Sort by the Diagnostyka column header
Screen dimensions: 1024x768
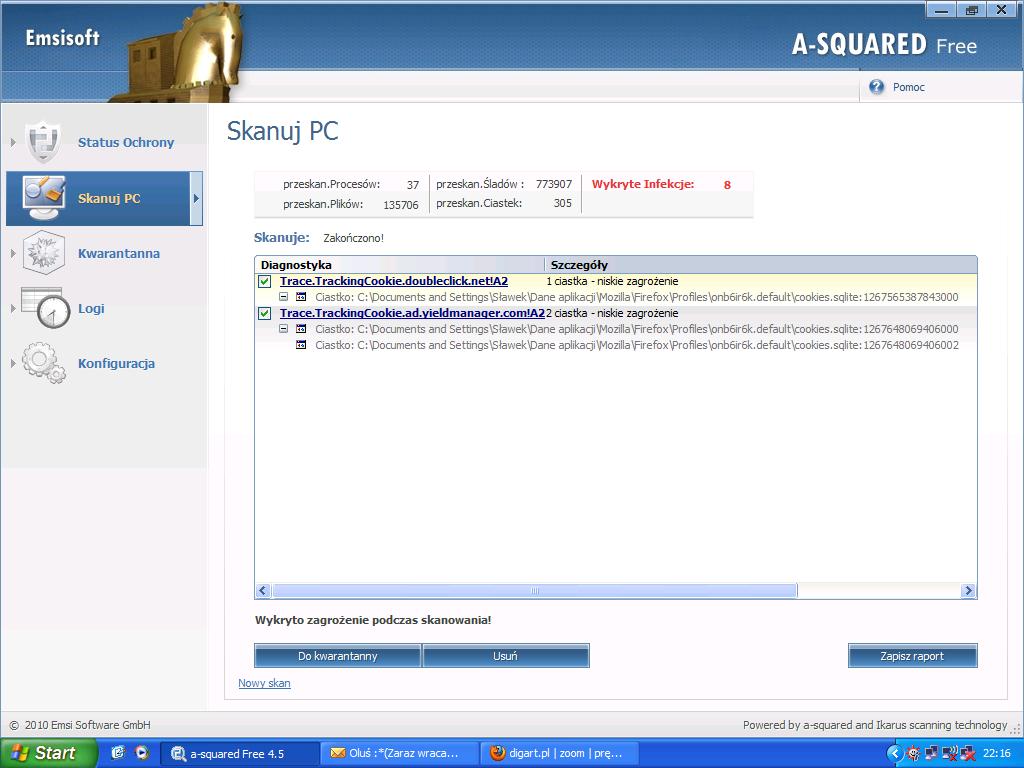point(400,264)
